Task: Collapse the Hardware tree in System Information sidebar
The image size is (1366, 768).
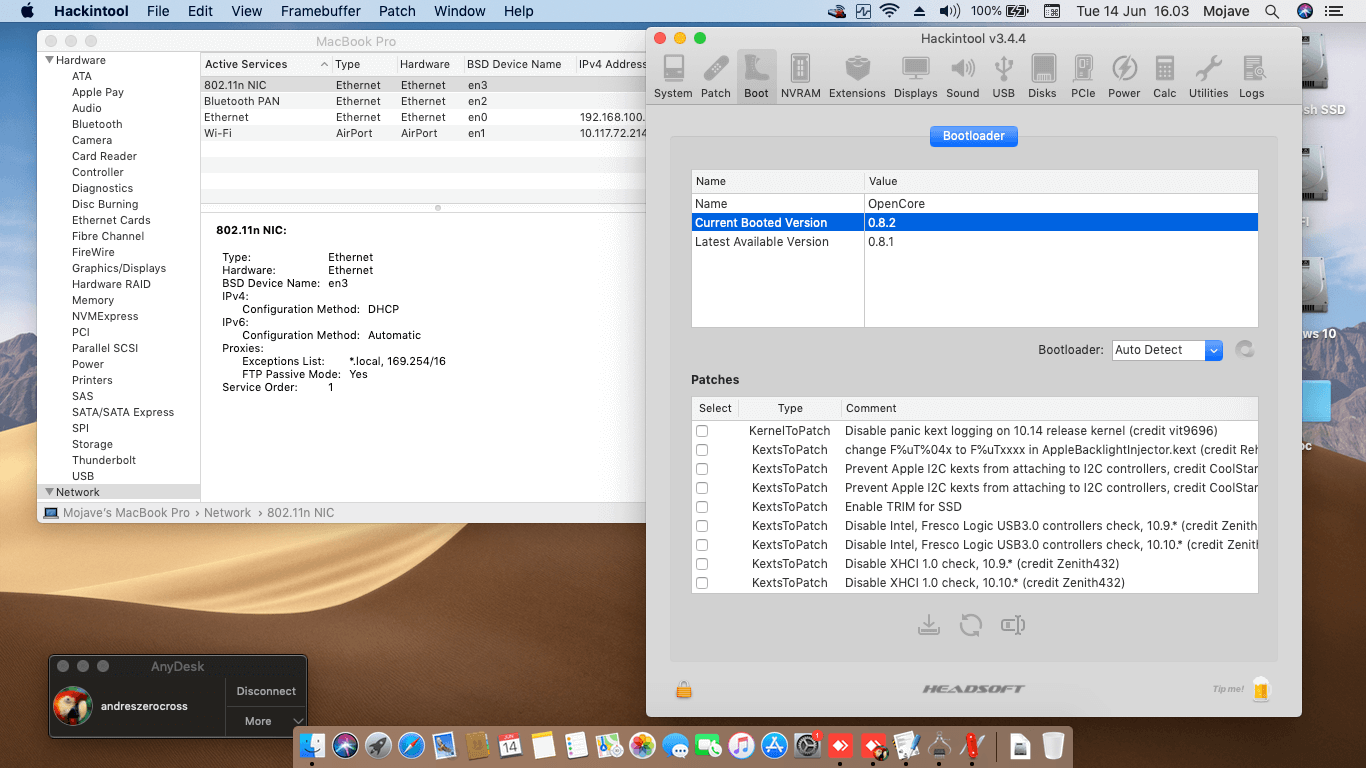Action: click(x=49, y=60)
